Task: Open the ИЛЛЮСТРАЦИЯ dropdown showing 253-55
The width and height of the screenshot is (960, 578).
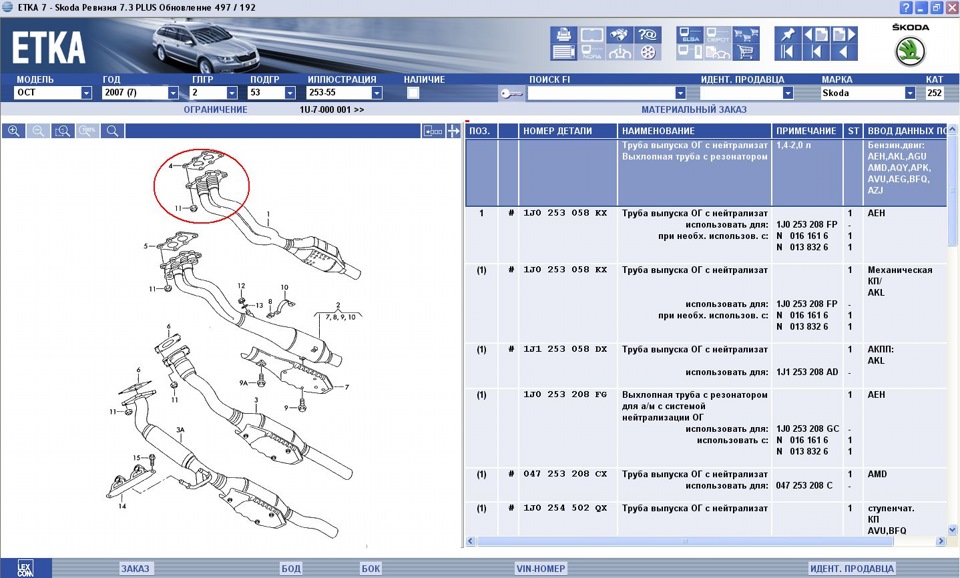Action: (x=344, y=92)
